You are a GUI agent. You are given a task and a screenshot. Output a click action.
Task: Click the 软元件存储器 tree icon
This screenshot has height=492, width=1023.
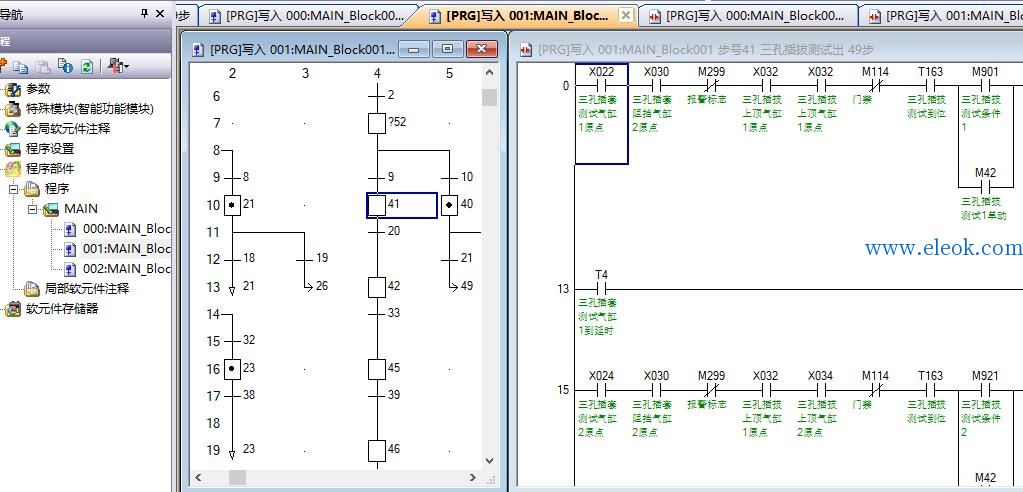pos(13,309)
